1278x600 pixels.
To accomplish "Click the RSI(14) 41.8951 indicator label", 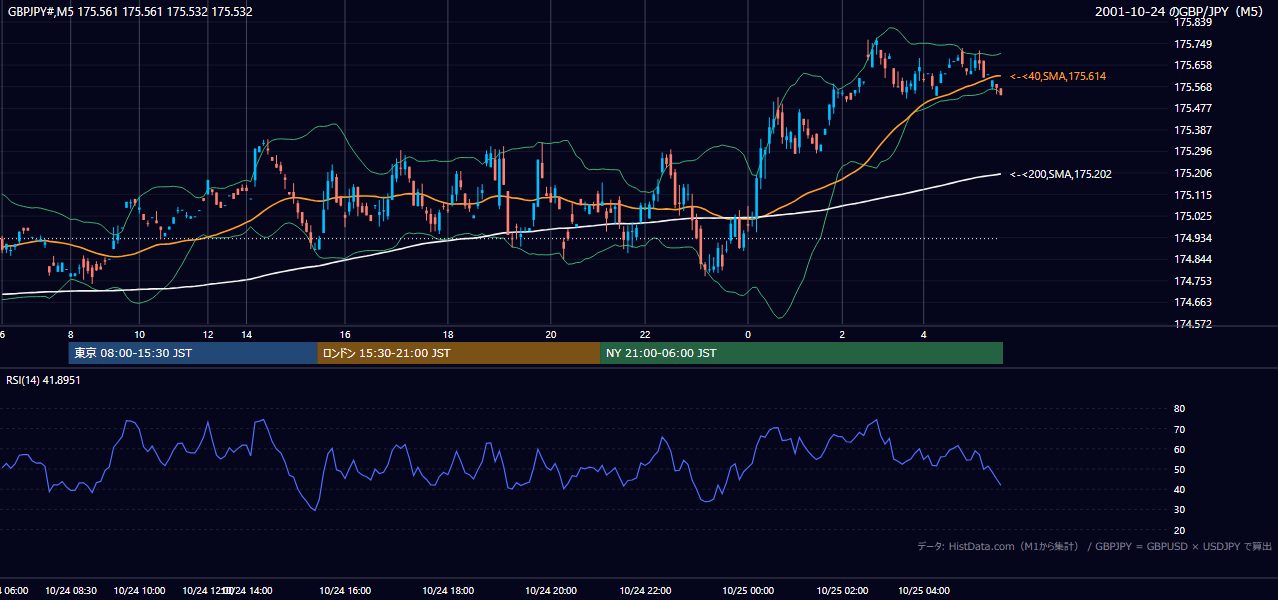I will tap(44, 380).
